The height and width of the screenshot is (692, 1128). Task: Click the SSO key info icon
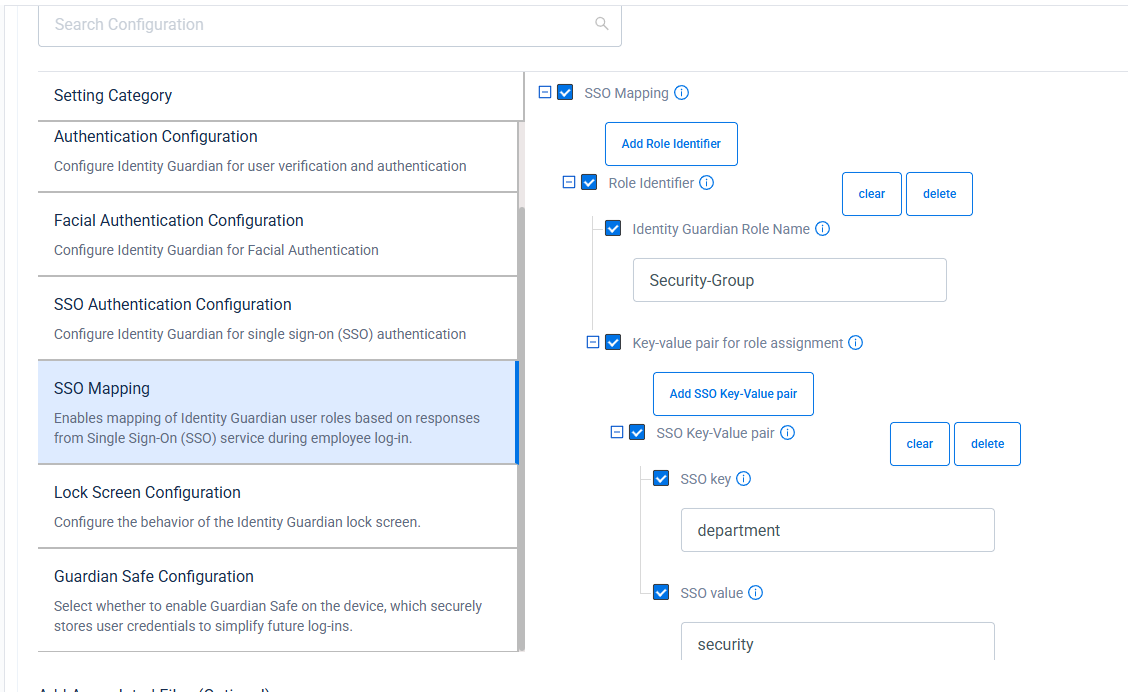(x=743, y=478)
